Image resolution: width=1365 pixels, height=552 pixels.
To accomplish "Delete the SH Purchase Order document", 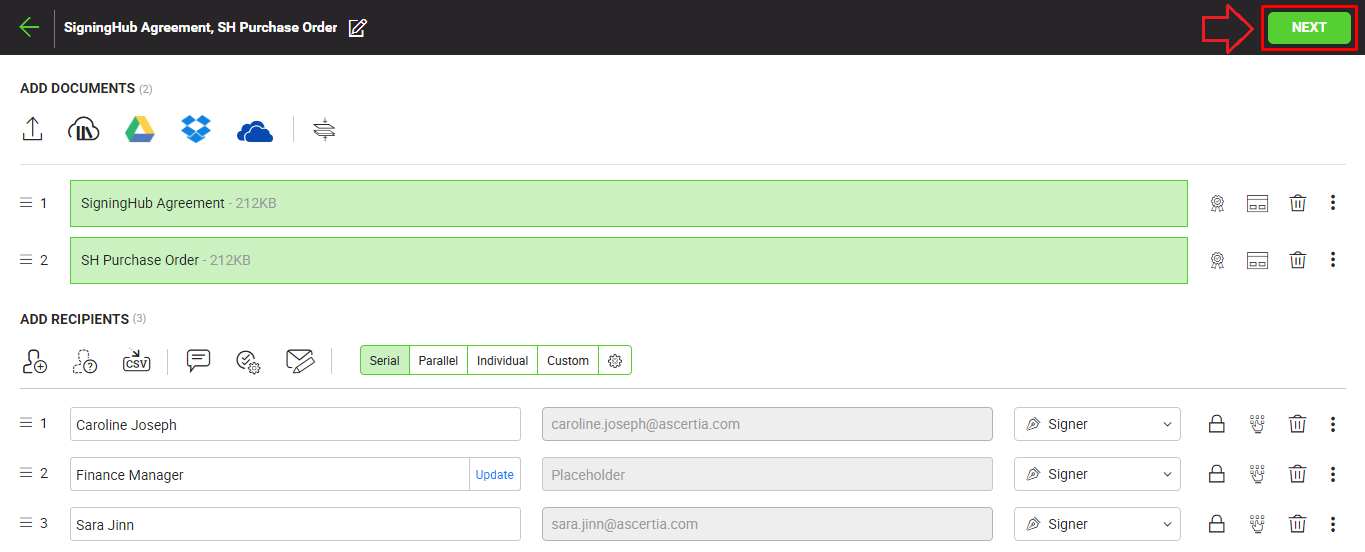I will point(1297,260).
